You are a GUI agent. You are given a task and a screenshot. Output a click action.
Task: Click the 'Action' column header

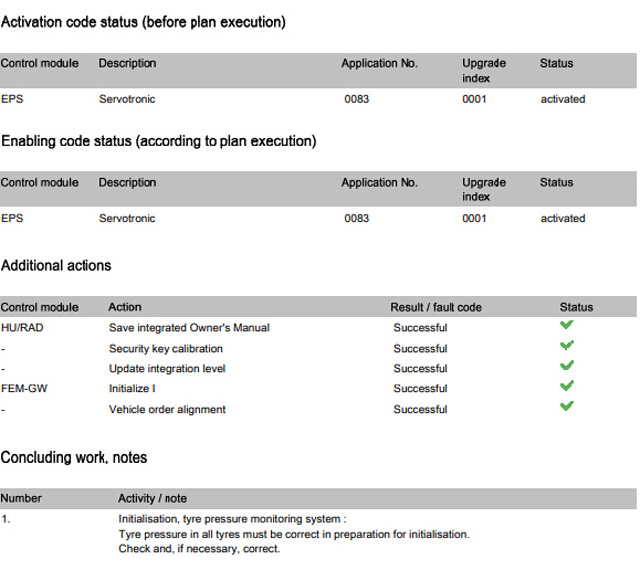[125, 307]
